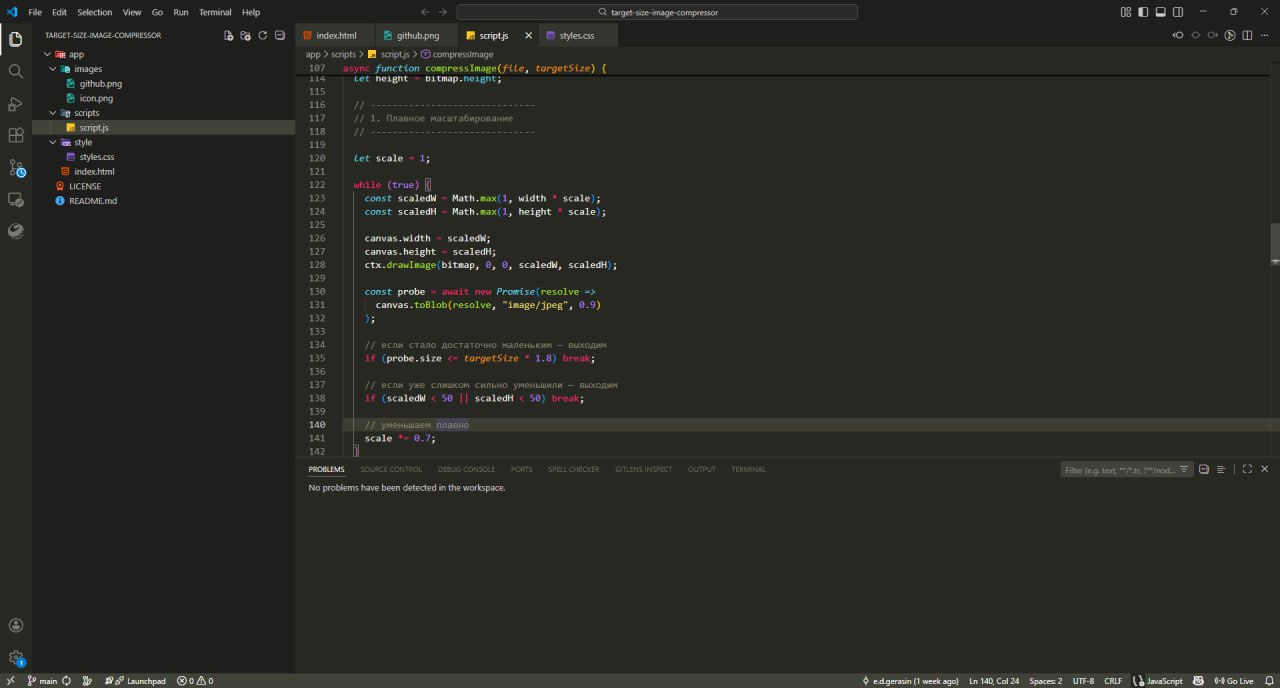Switch to the styles.css editor tab
Viewport: 1280px width, 688px height.
coord(576,35)
